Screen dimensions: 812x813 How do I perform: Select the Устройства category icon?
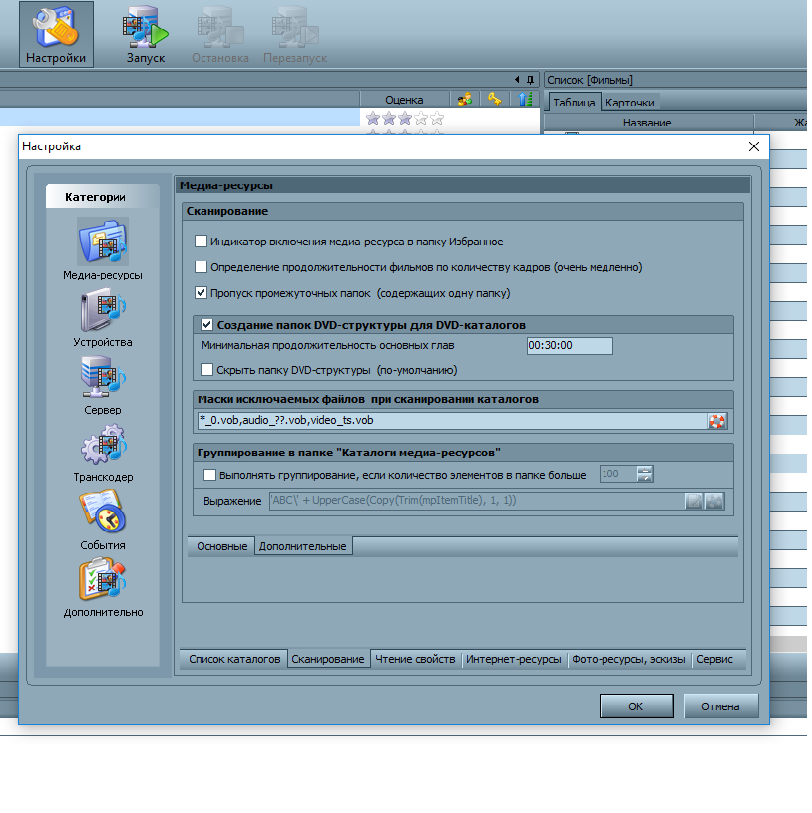click(103, 311)
